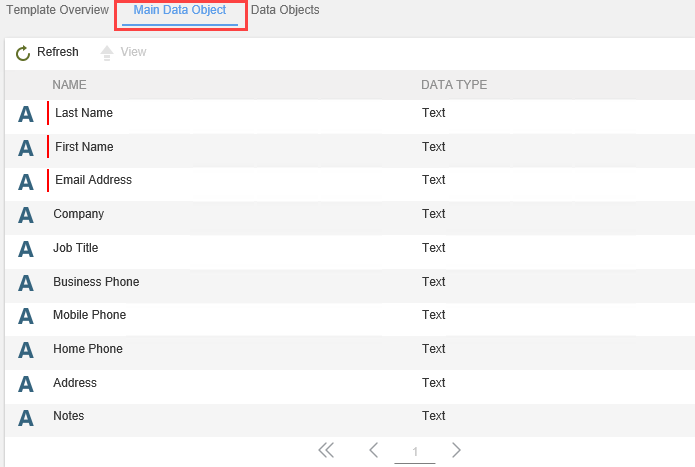Select the Main Data Object tab
This screenshot has height=467, width=695.
click(x=180, y=10)
